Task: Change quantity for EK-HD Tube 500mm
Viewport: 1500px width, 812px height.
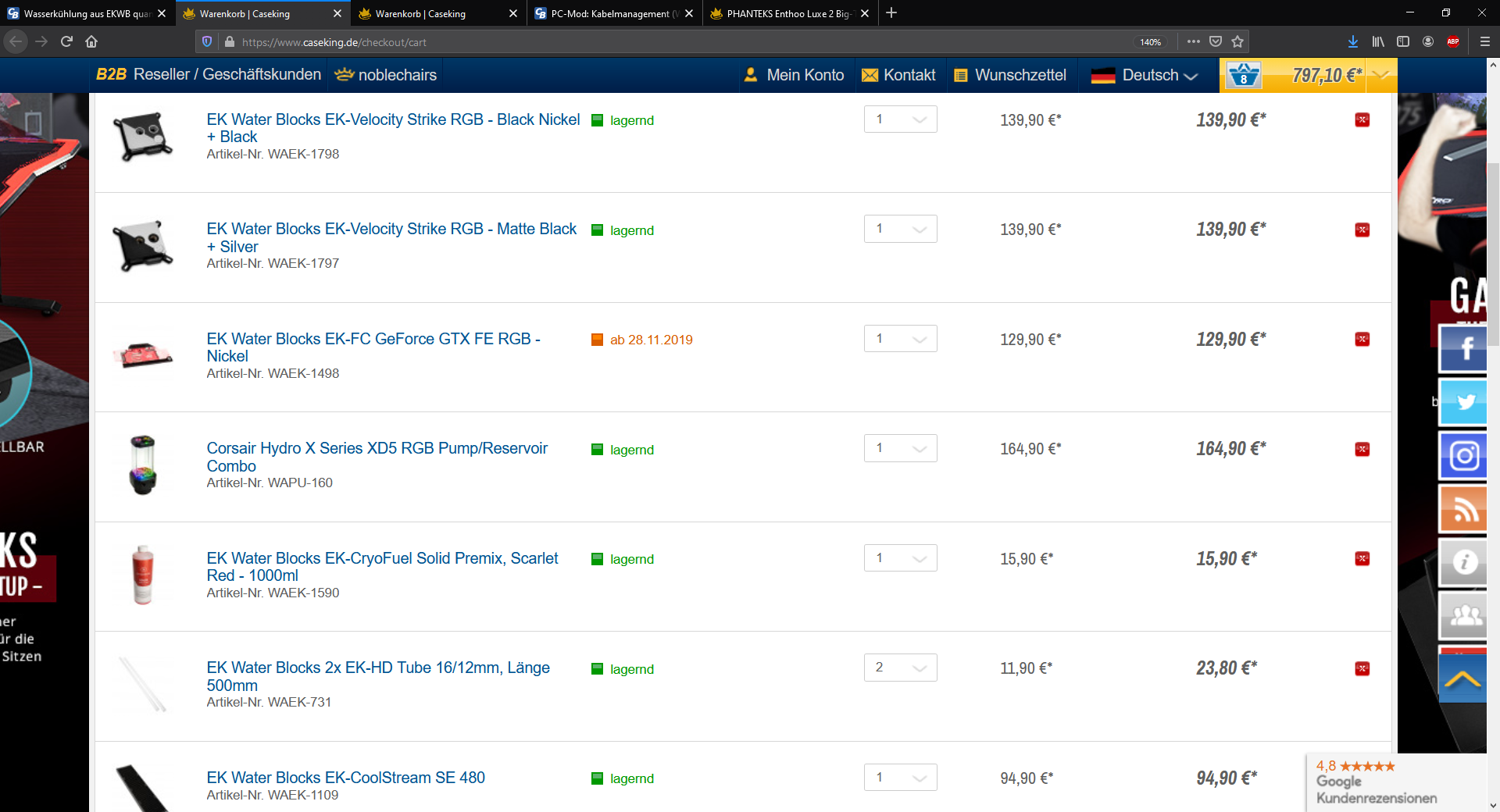Action: coord(900,668)
